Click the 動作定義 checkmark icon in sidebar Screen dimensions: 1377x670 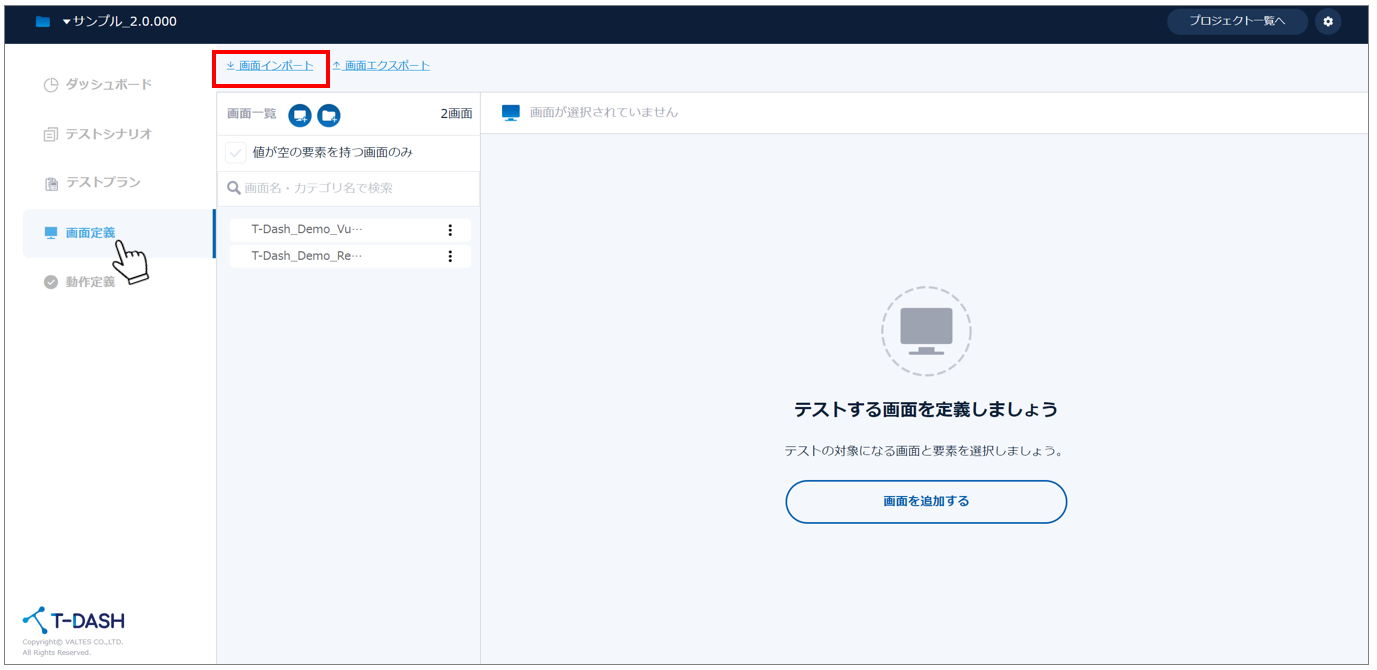[51, 282]
